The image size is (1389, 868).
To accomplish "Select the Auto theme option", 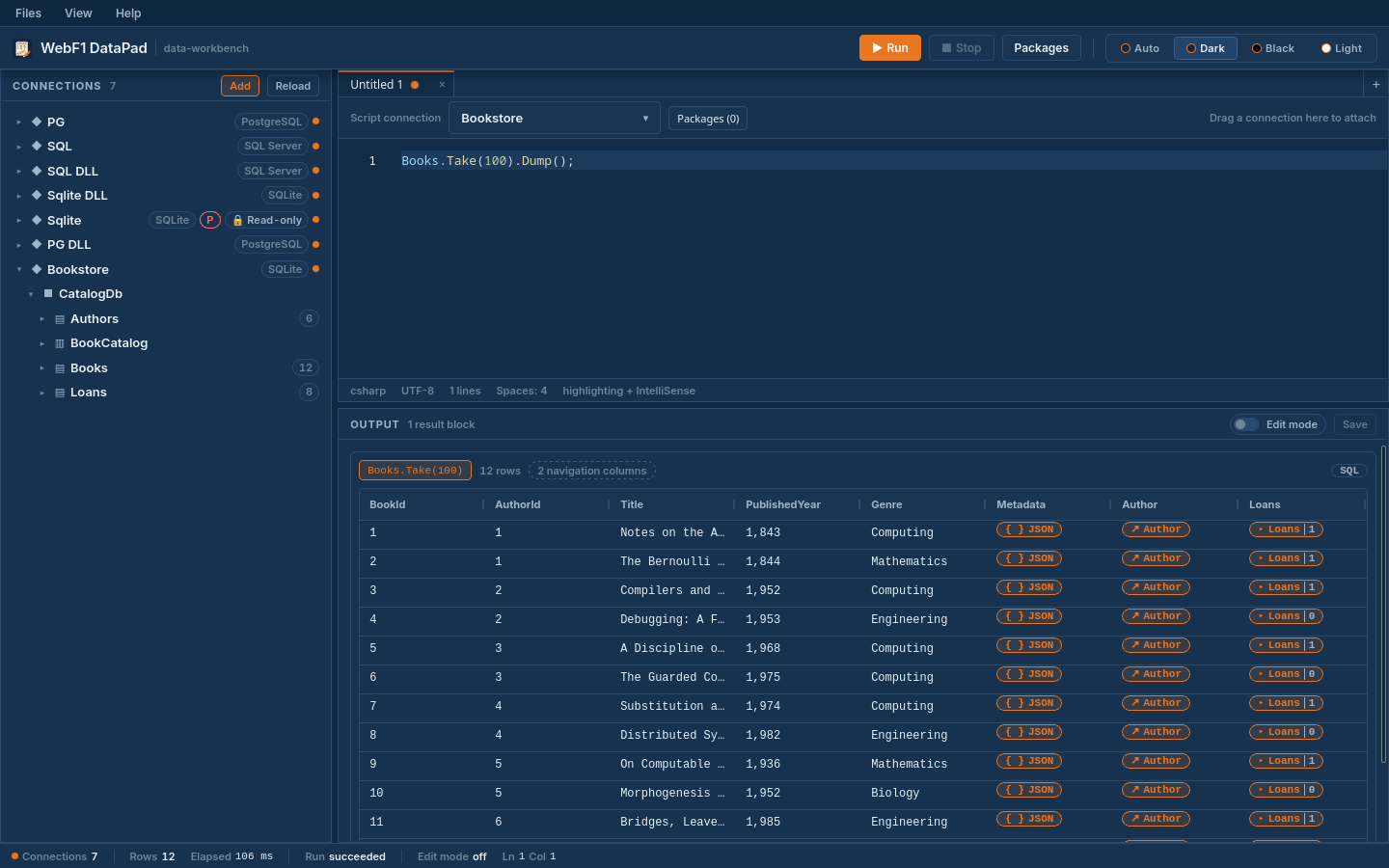I will [x=1140, y=48].
